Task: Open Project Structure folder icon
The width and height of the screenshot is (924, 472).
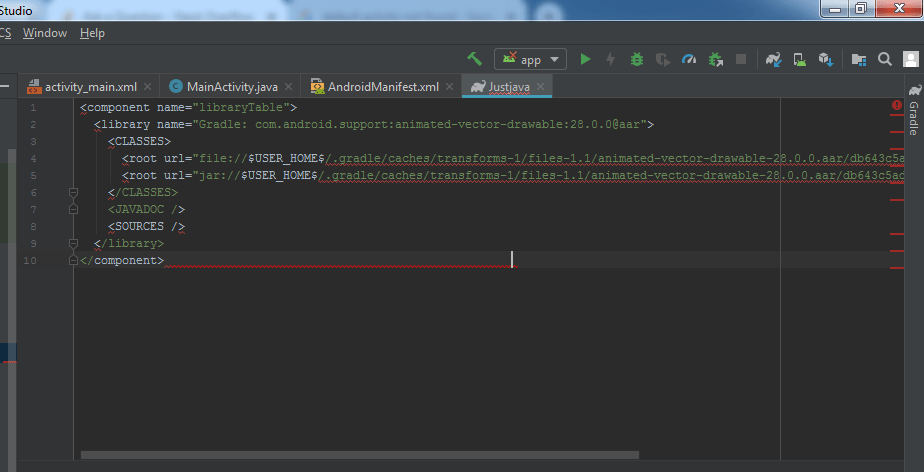Action: point(859,59)
